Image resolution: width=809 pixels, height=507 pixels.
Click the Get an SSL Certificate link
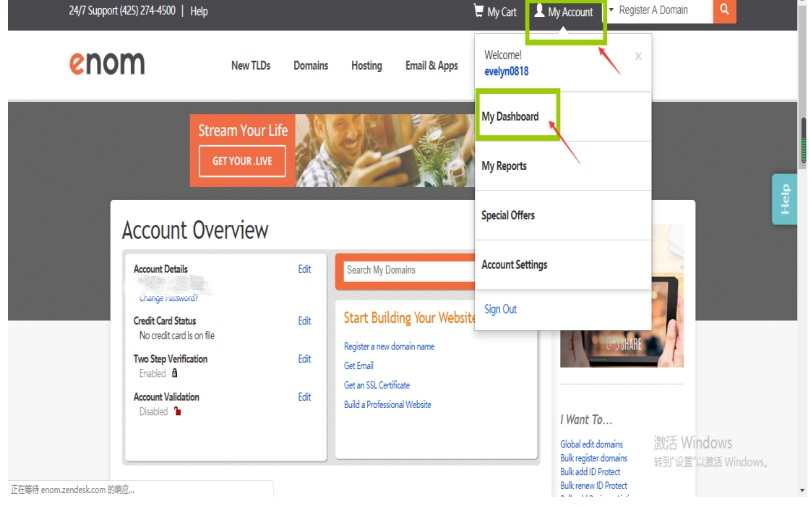[x=377, y=385]
